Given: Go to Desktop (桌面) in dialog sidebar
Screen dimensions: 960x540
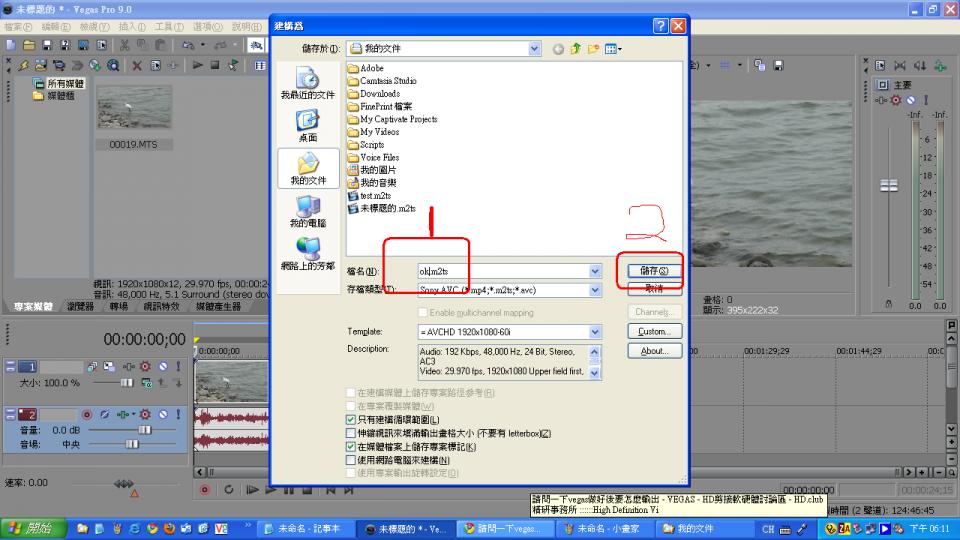Looking at the screenshot, I should (308, 126).
